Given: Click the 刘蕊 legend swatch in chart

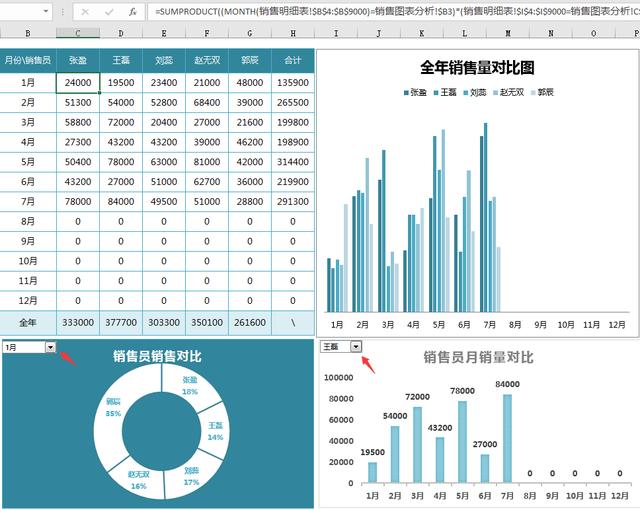Looking at the screenshot, I should coord(466,93).
